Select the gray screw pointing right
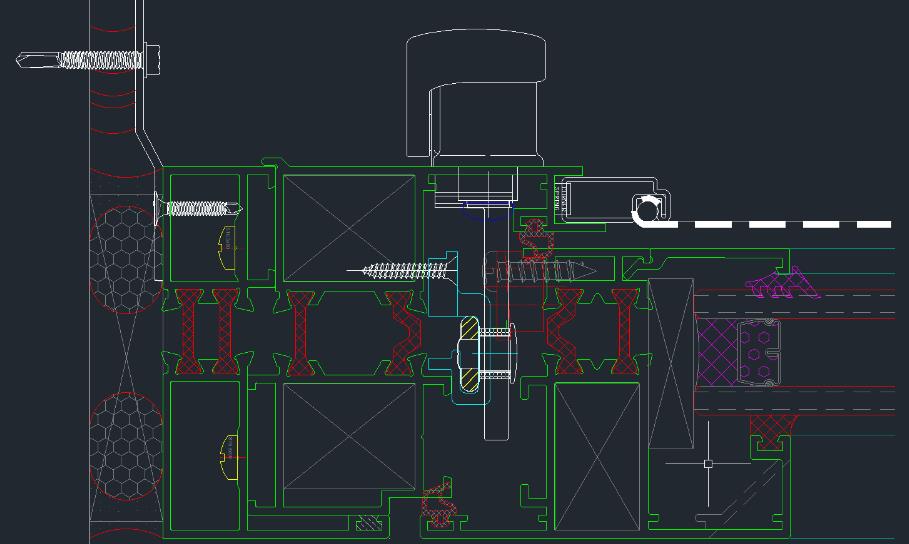909x544 pixels. pos(540,270)
